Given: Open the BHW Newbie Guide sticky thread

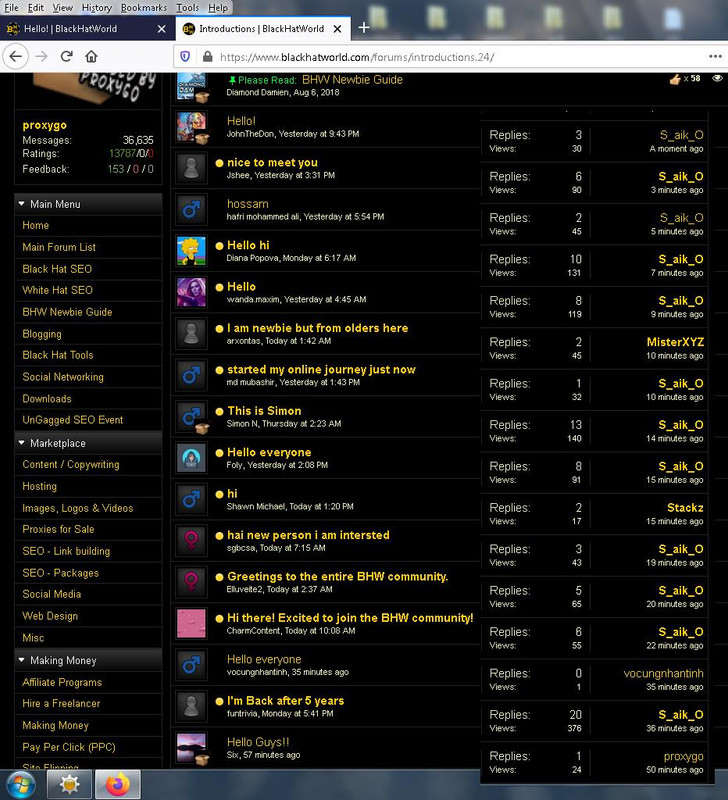Looking at the screenshot, I should (x=352, y=80).
